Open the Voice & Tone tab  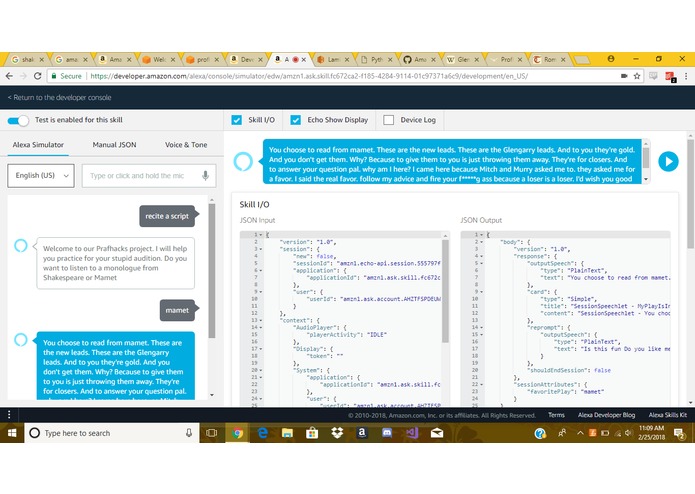(x=186, y=145)
